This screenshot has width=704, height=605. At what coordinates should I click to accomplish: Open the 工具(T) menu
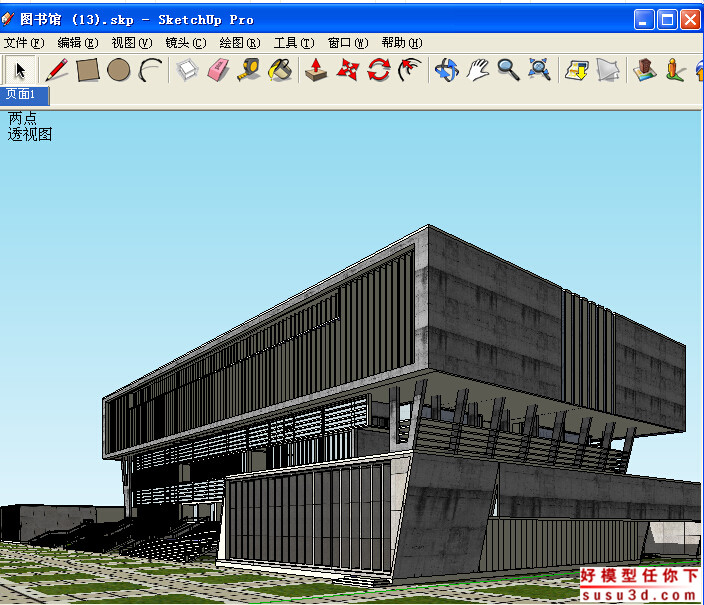pos(294,43)
